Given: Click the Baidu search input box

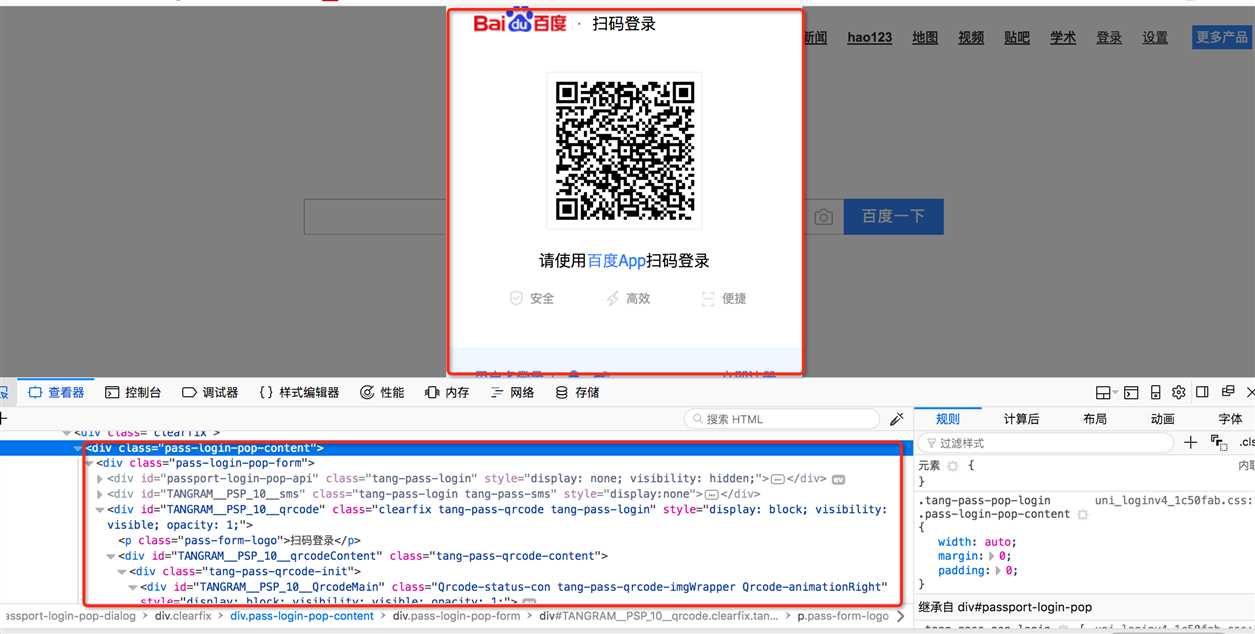Looking at the screenshot, I should 375,217.
